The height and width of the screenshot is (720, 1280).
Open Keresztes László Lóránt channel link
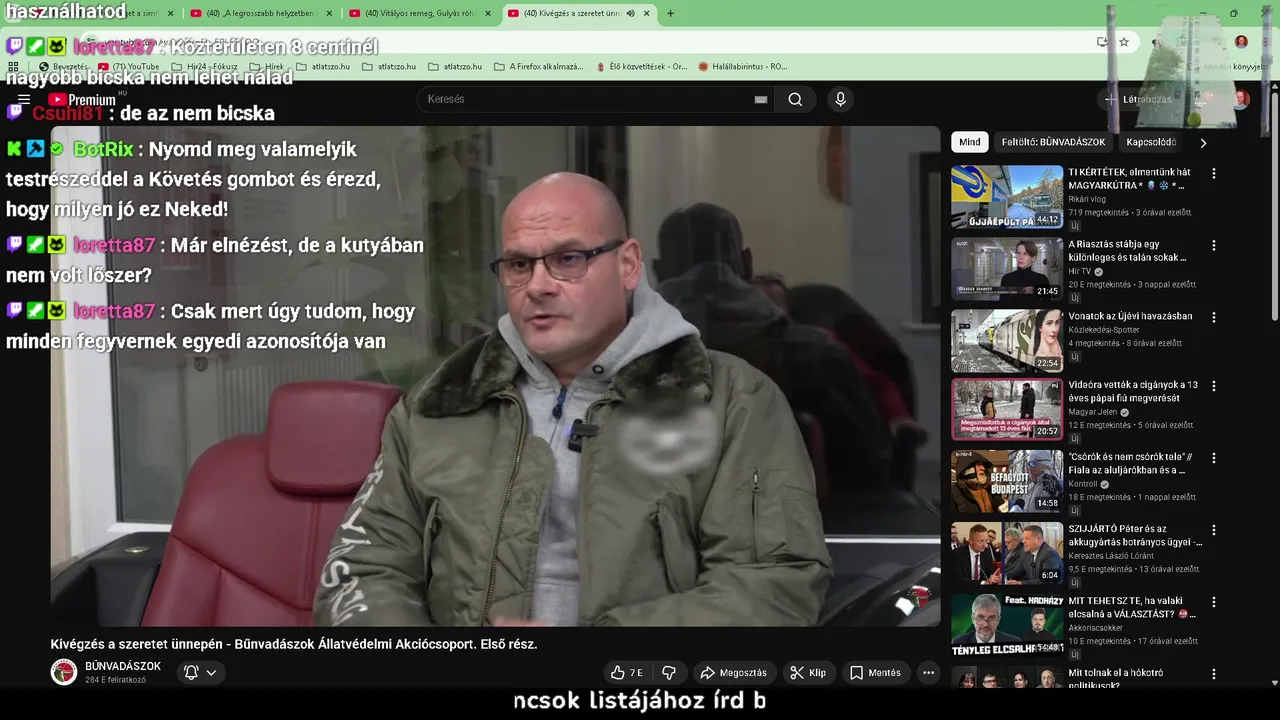tap(1111, 556)
